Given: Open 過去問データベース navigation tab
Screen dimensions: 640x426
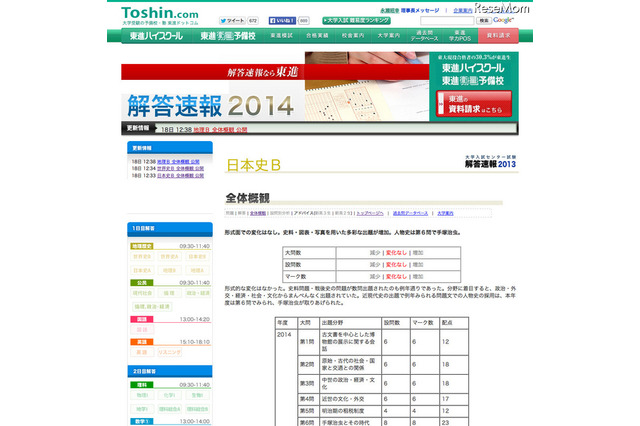Looking at the screenshot, I should [424, 36].
